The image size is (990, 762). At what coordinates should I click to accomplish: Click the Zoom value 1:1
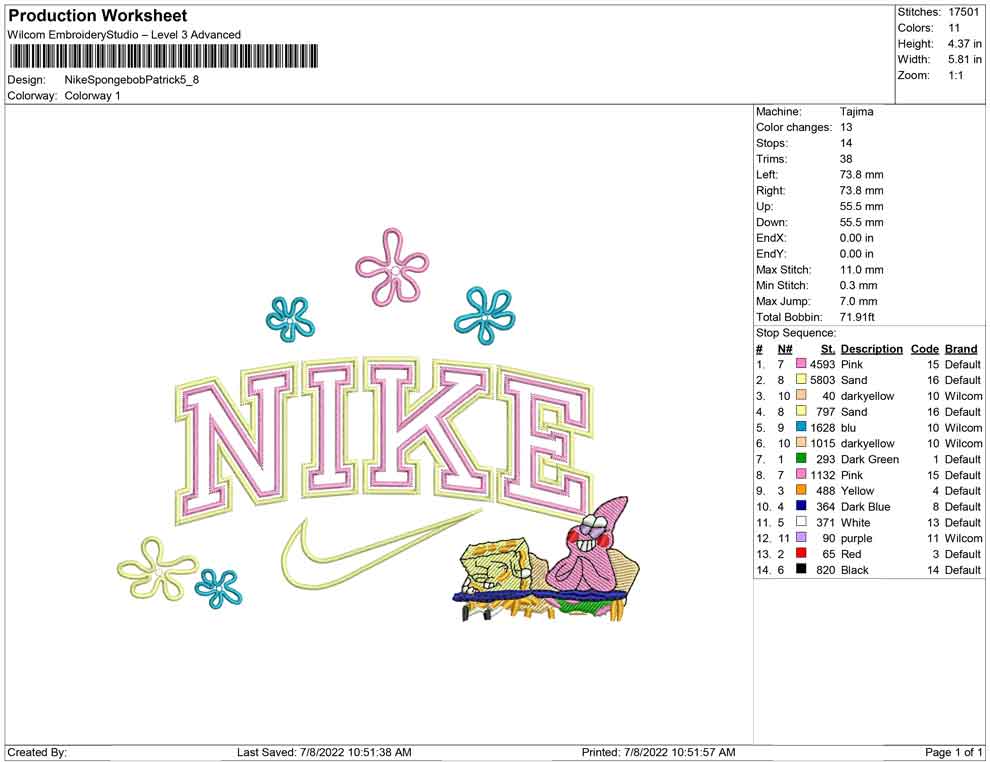point(956,75)
